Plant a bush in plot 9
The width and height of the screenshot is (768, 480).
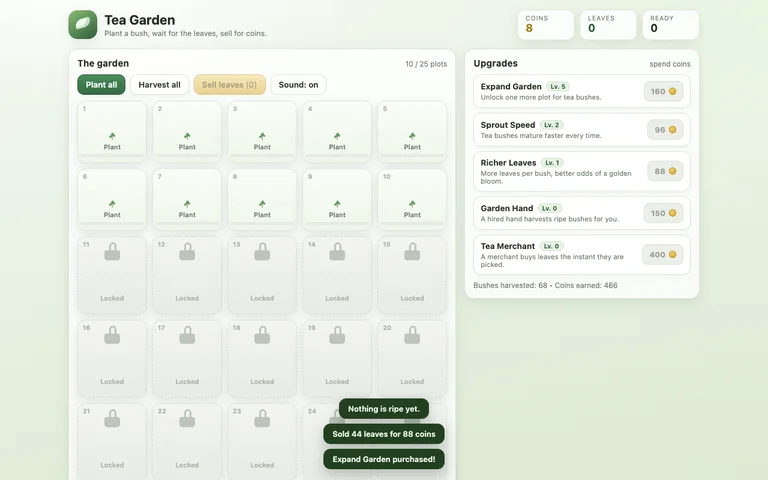pos(337,199)
